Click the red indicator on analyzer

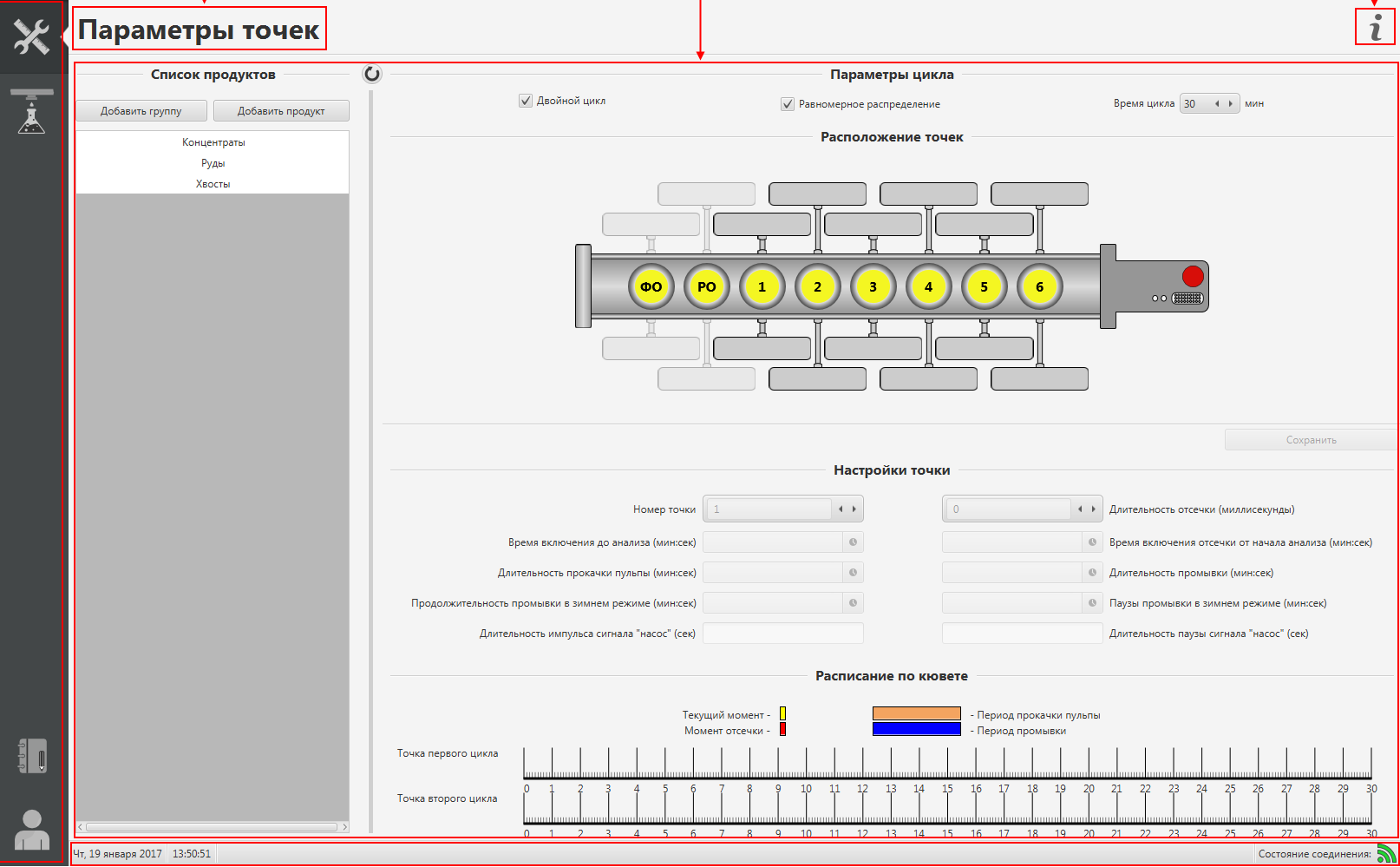click(x=1193, y=276)
